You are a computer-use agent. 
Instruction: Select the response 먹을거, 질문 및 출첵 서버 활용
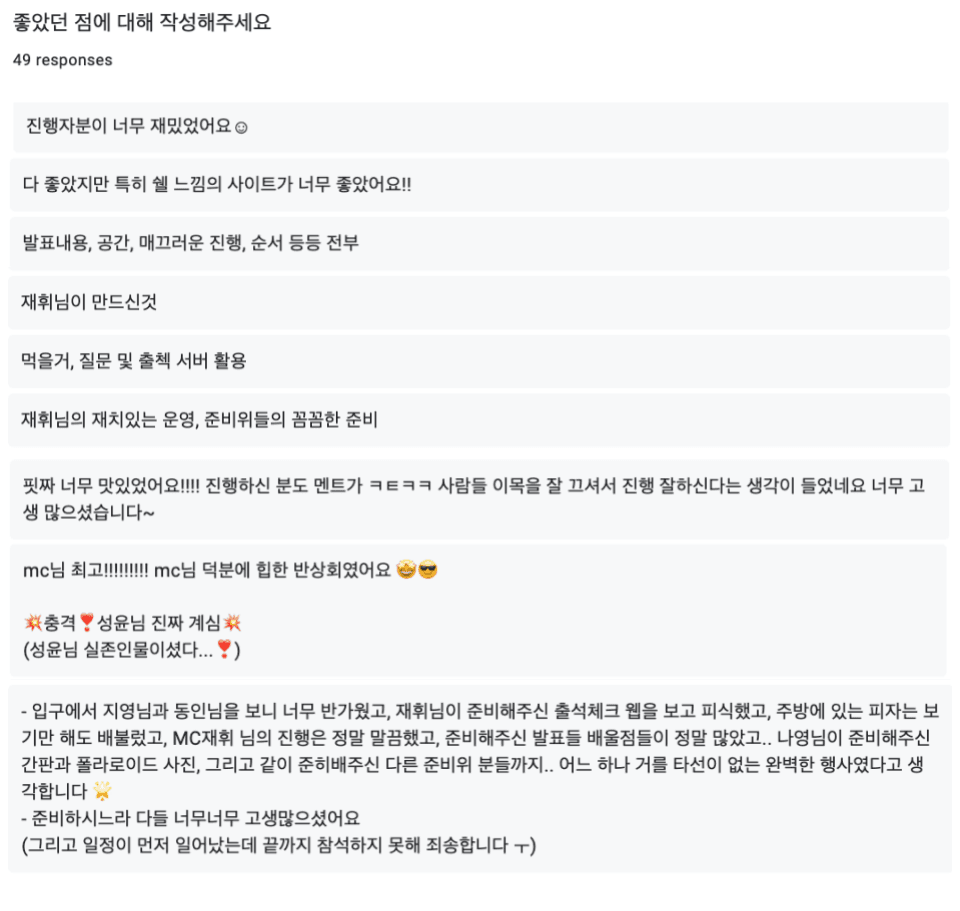(x=479, y=361)
